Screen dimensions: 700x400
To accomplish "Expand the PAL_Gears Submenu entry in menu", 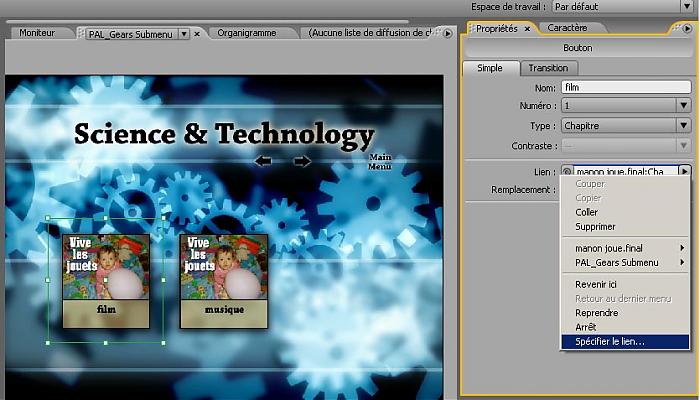I will click(625, 262).
